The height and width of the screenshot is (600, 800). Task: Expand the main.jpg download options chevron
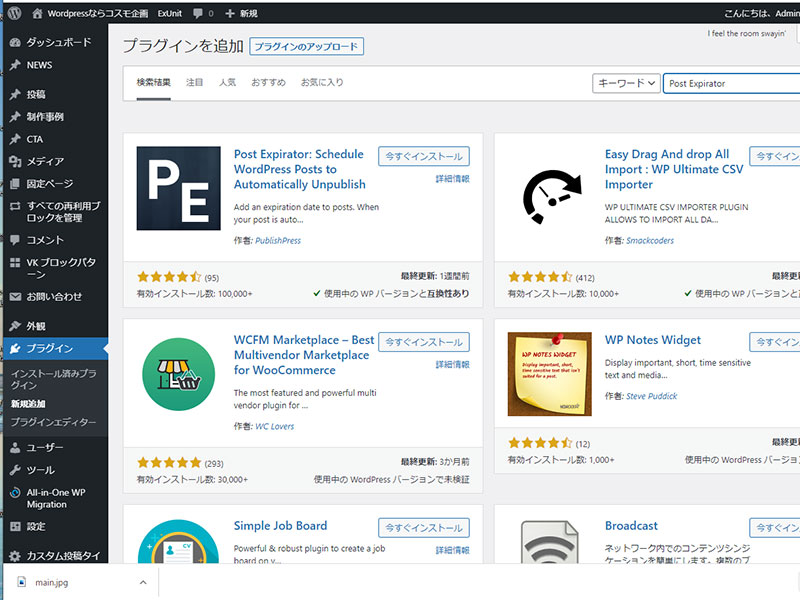point(143,582)
